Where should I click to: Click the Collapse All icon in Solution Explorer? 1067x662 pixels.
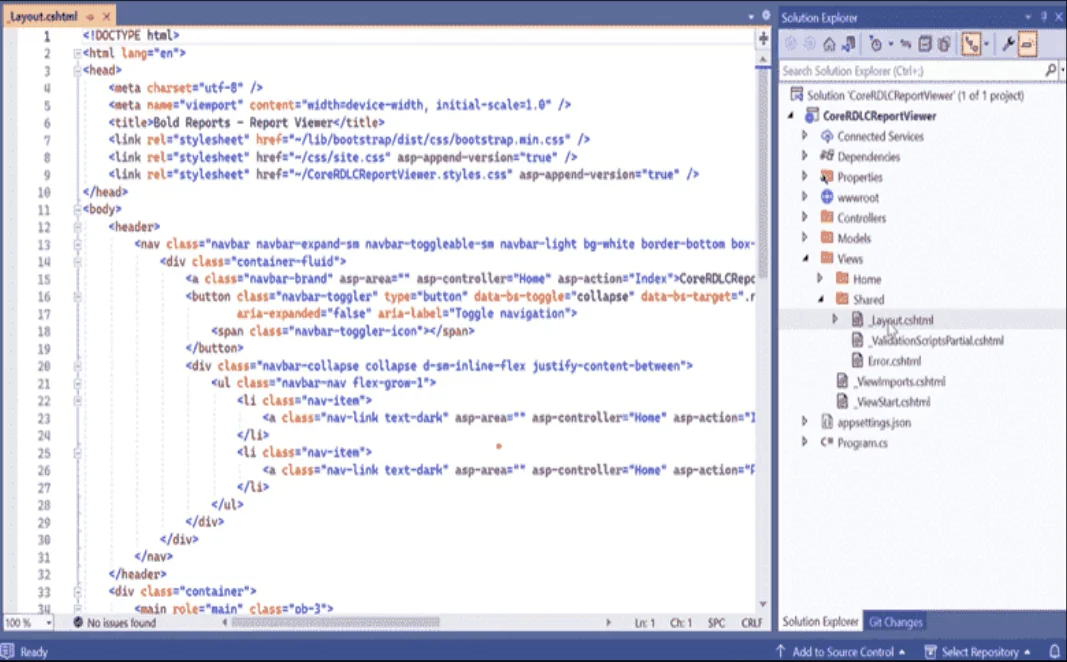point(925,45)
